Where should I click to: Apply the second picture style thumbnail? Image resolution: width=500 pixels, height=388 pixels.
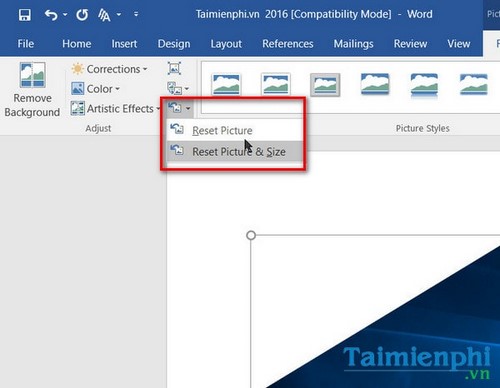click(x=275, y=84)
